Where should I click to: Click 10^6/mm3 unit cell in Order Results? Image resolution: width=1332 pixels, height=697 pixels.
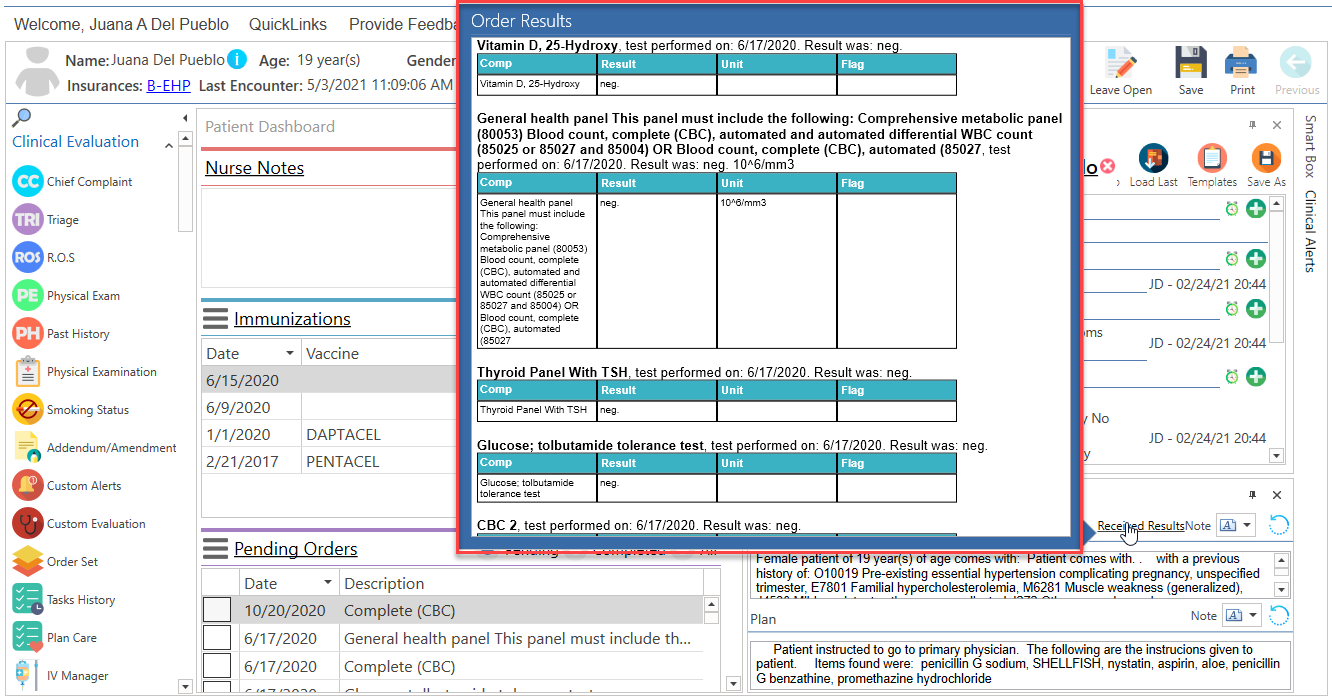pos(777,271)
